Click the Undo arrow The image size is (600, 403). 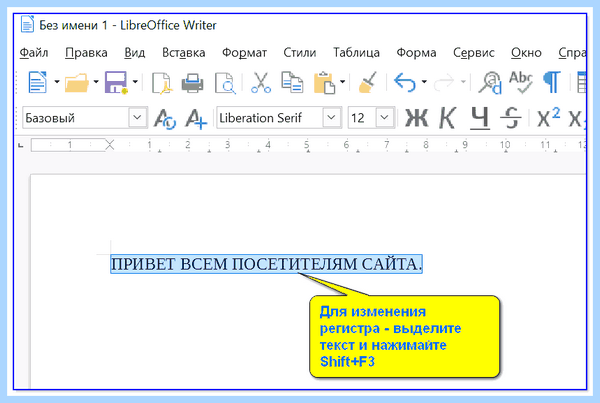coord(405,82)
